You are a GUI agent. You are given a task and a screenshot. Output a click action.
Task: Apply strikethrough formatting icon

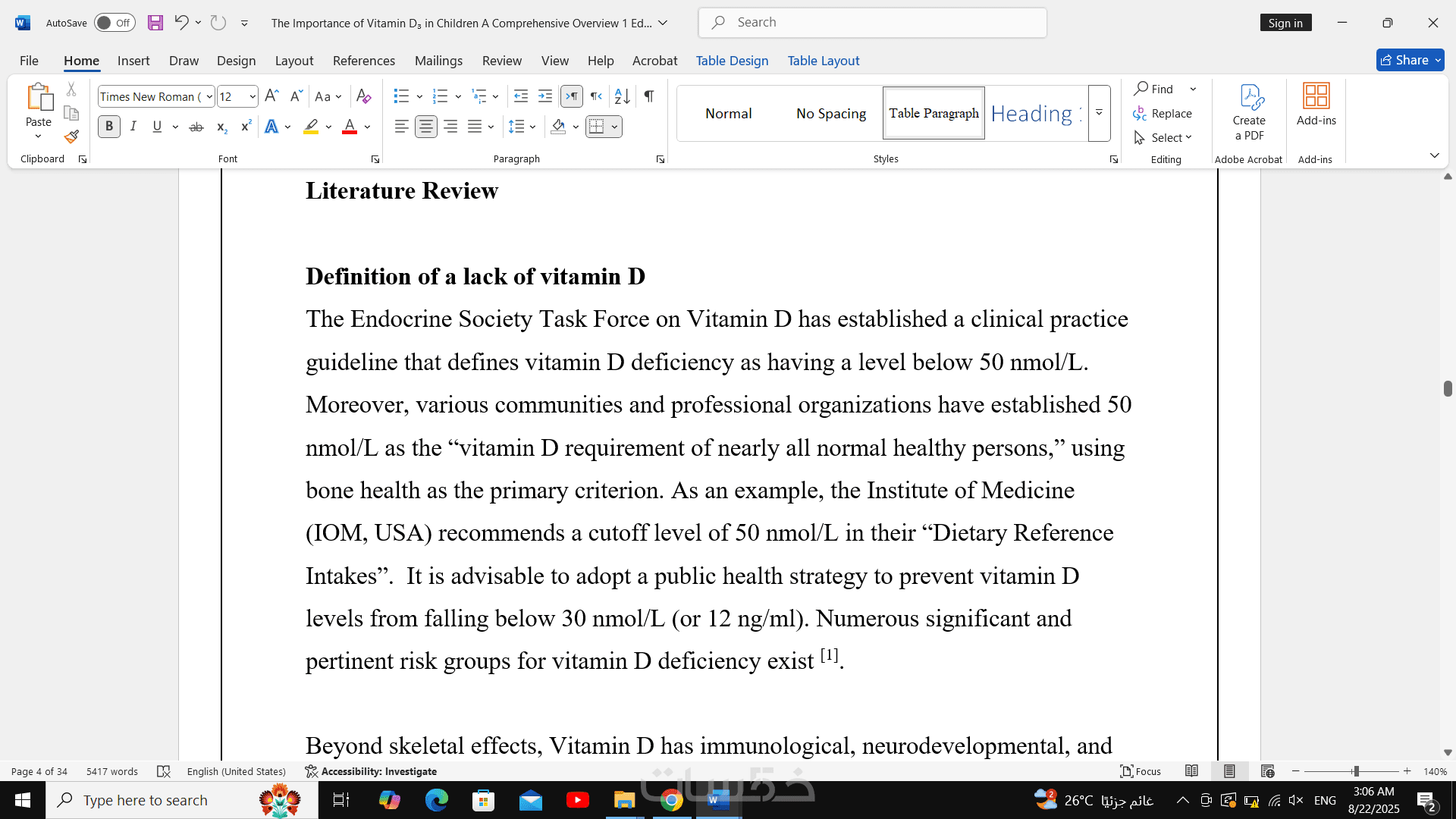point(196,127)
